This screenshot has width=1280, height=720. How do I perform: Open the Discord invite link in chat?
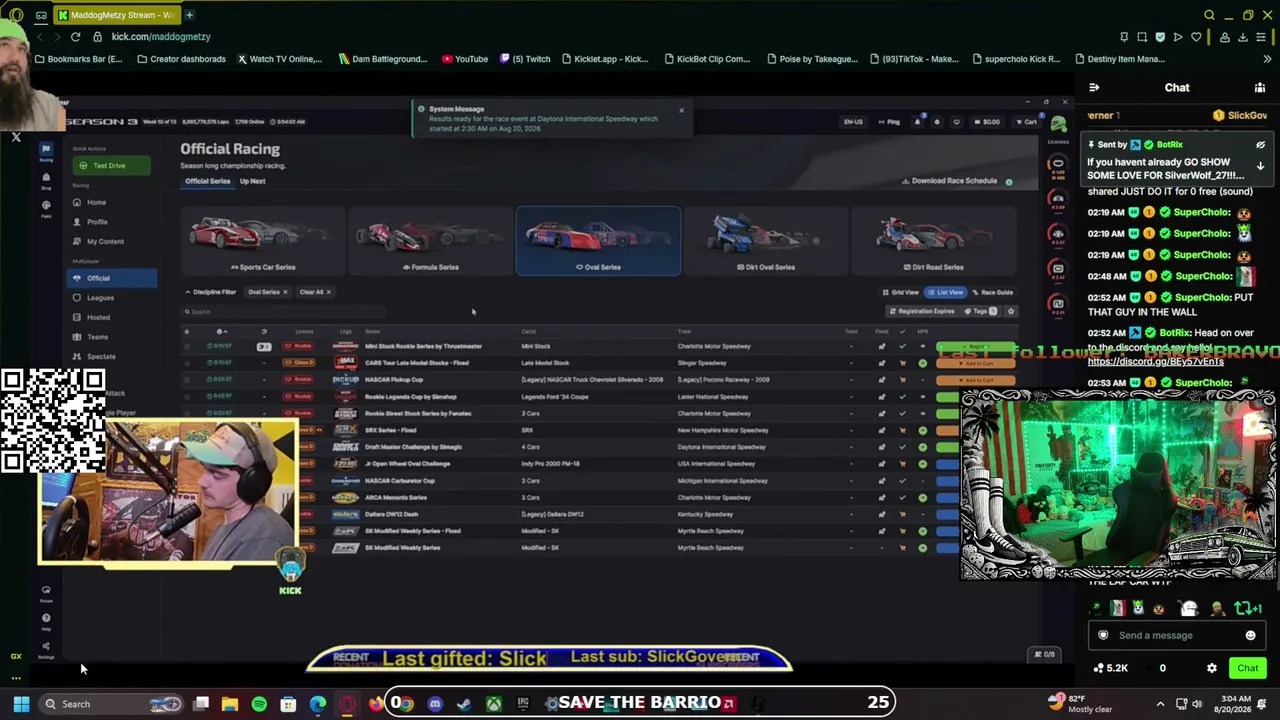(1155, 361)
